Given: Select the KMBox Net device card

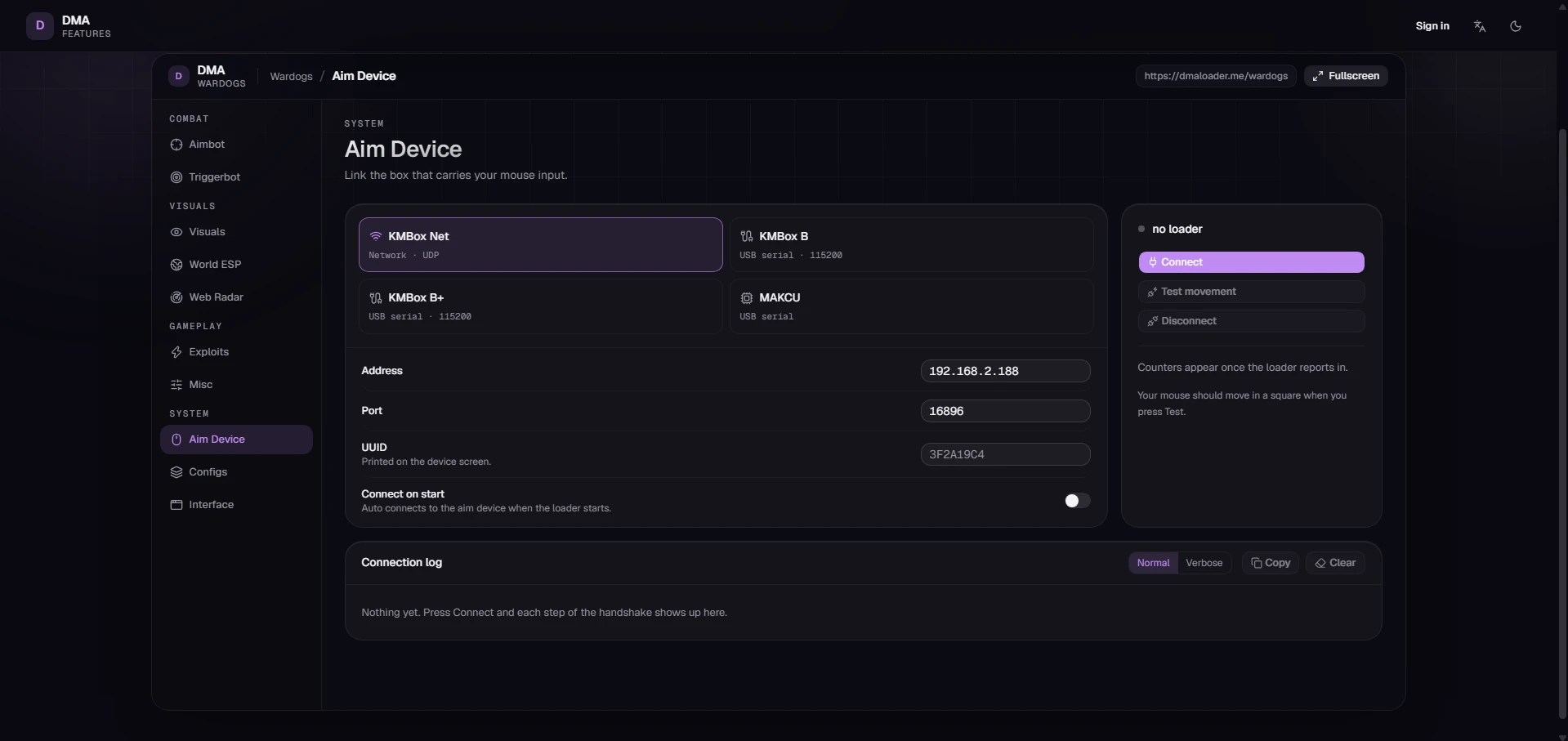Looking at the screenshot, I should [x=541, y=244].
